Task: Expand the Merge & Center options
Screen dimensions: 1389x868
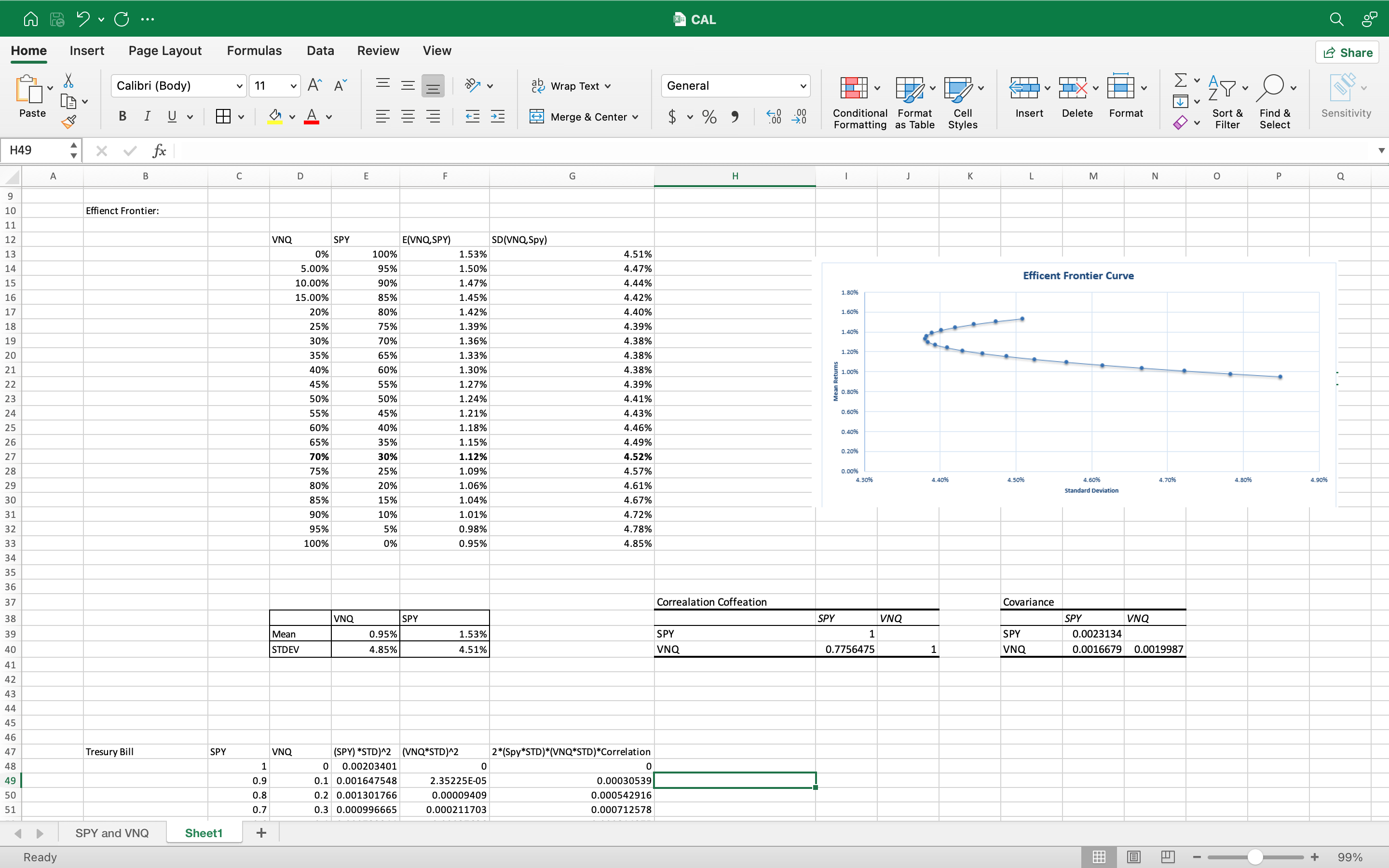Action: (x=636, y=117)
